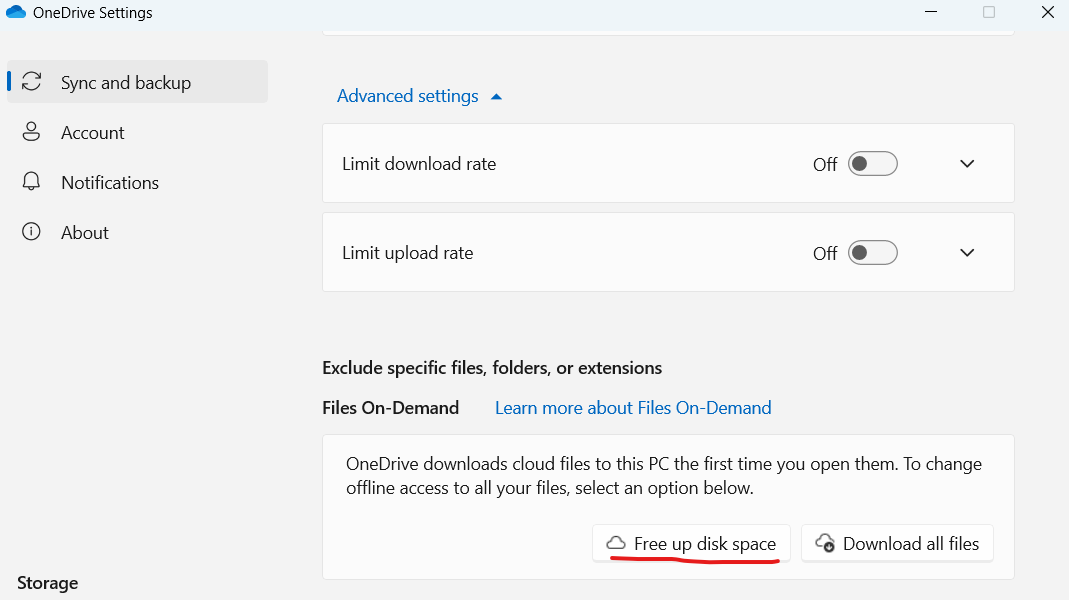Click the Notifications bell icon

[x=31, y=181]
